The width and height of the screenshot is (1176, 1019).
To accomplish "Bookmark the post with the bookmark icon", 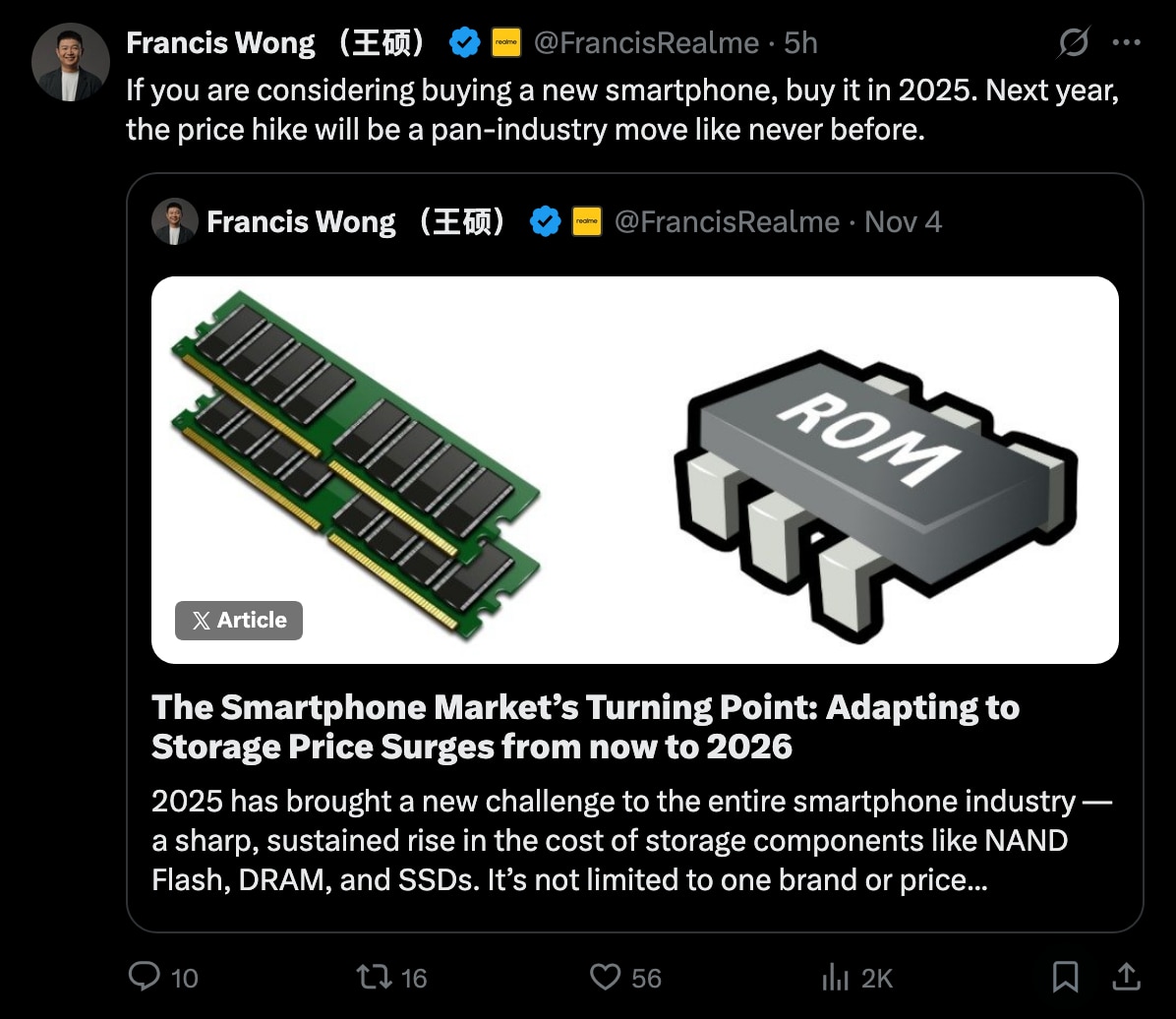I will point(1065,977).
